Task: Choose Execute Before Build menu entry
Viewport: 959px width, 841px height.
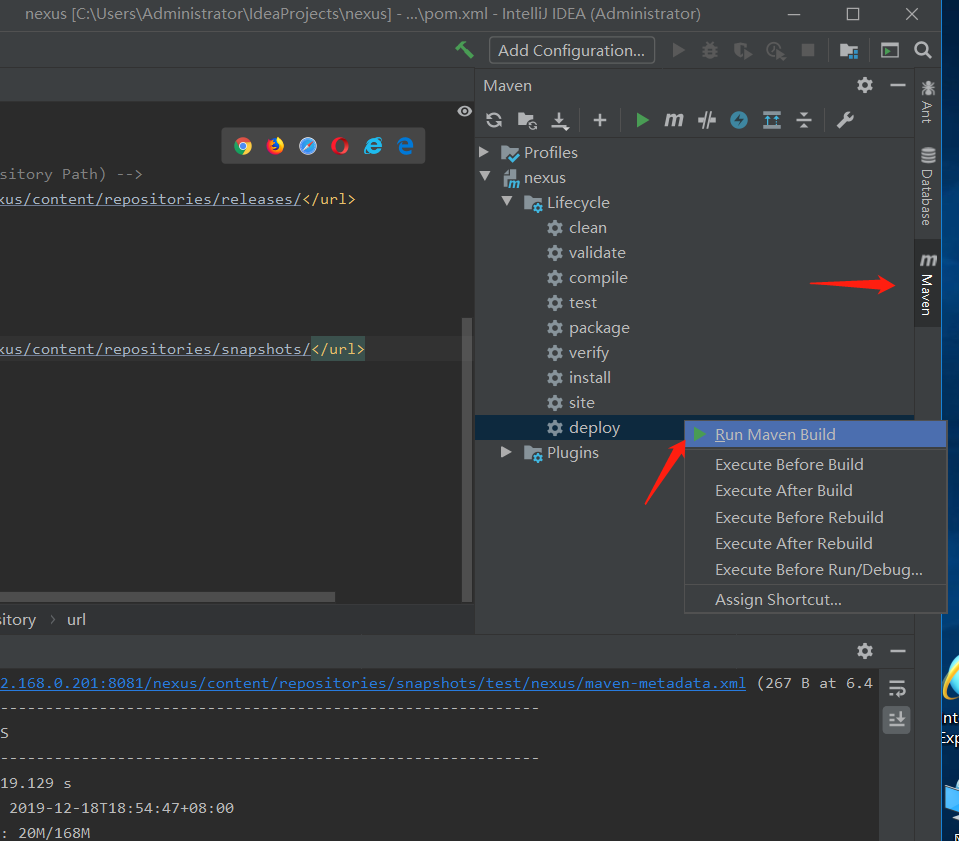Action: pyautogui.click(x=815, y=465)
